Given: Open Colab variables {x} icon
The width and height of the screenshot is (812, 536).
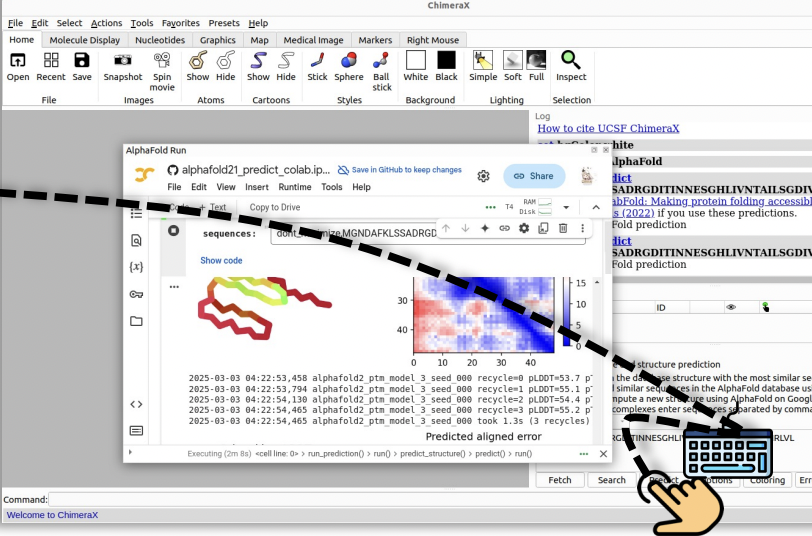Looking at the screenshot, I should [x=136, y=267].
